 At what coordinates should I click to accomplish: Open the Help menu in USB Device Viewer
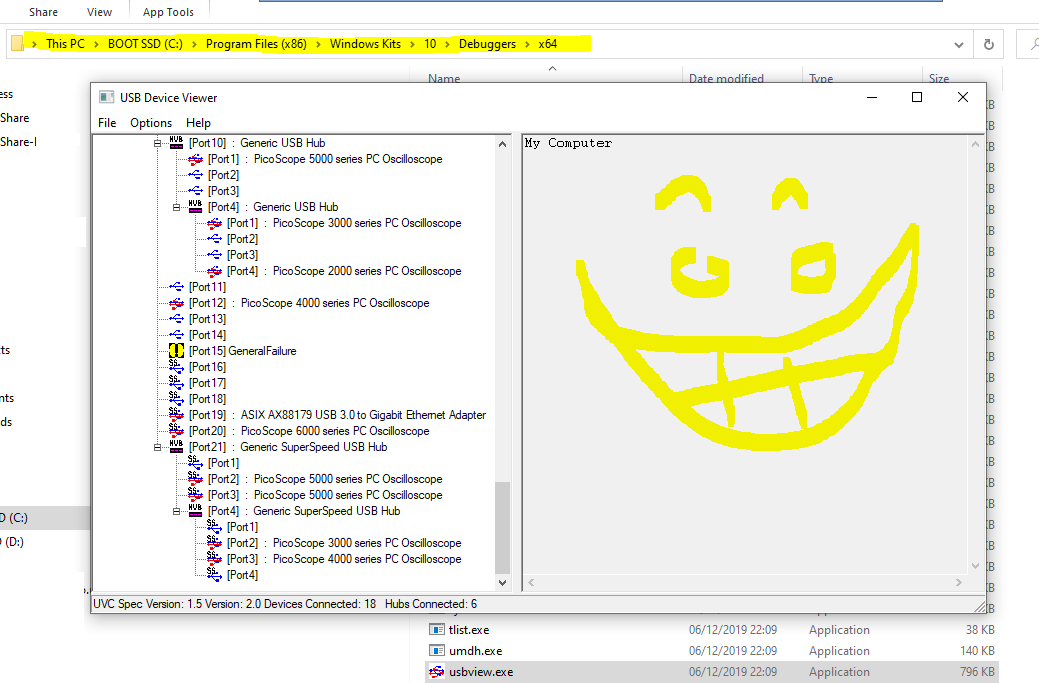point(198,123)
